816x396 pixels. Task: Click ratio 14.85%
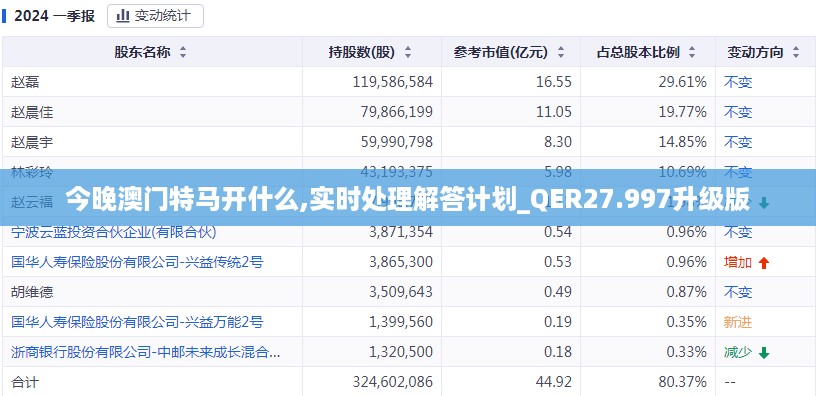683,142
